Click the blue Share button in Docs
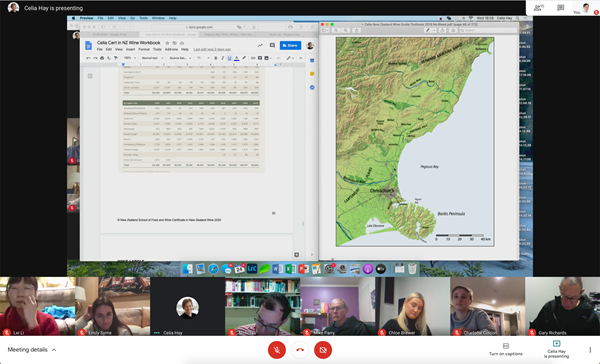Image resolution: width=600 pixels, height=364 pixels. coord(290,45)
